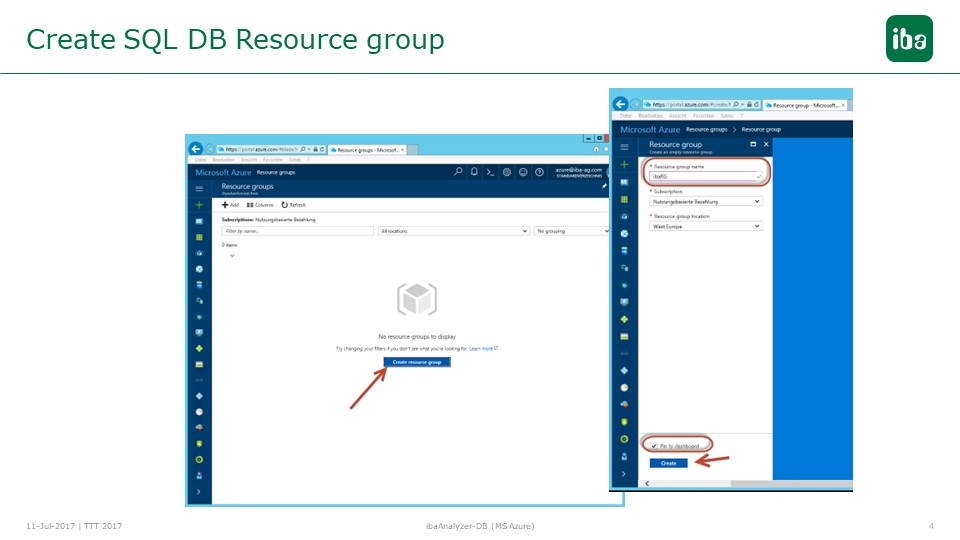The height and width of the screenshot is (540, 960).
Task: Click Columns in Resource groups toolbar
Action: pos(260,205)
